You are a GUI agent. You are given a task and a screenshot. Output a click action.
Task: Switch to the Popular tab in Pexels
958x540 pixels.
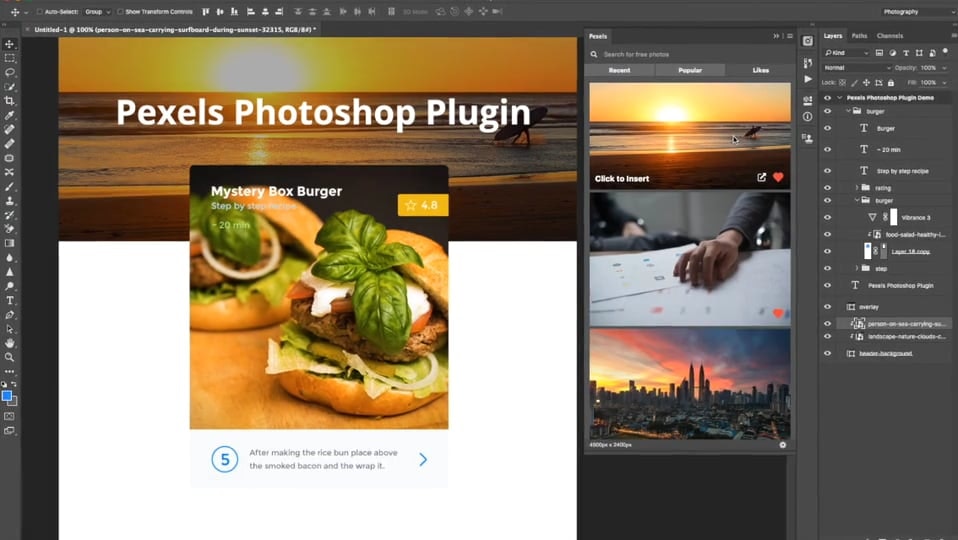pos(690,70)
